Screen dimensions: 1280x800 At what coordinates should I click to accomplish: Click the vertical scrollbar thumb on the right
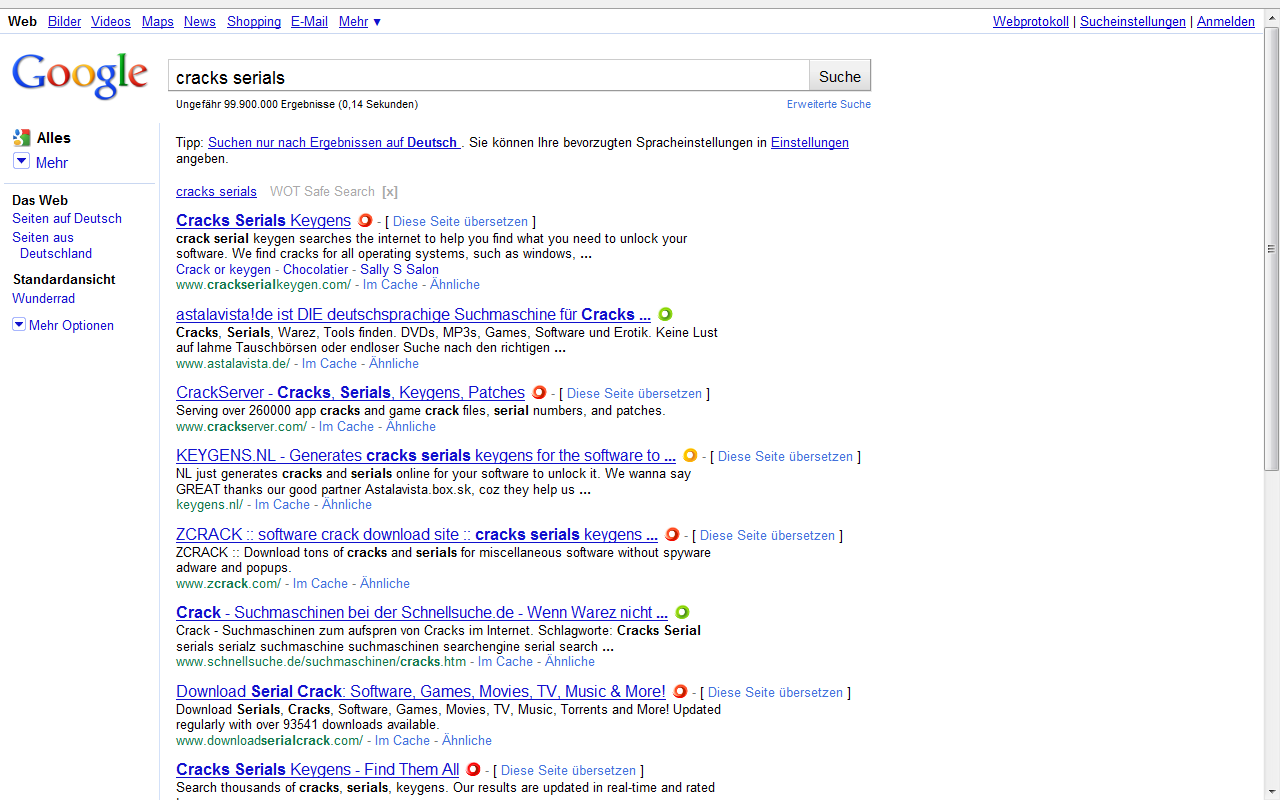1271,250
